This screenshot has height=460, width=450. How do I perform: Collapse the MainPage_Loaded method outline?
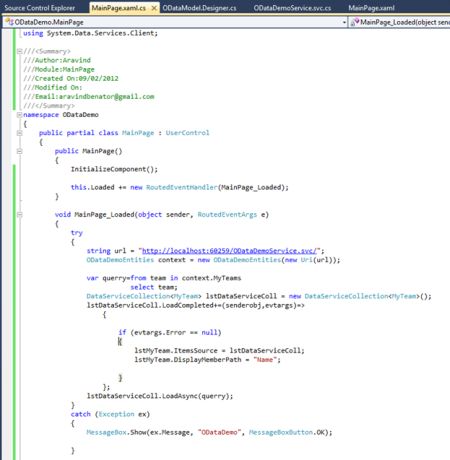click(19, 215)
